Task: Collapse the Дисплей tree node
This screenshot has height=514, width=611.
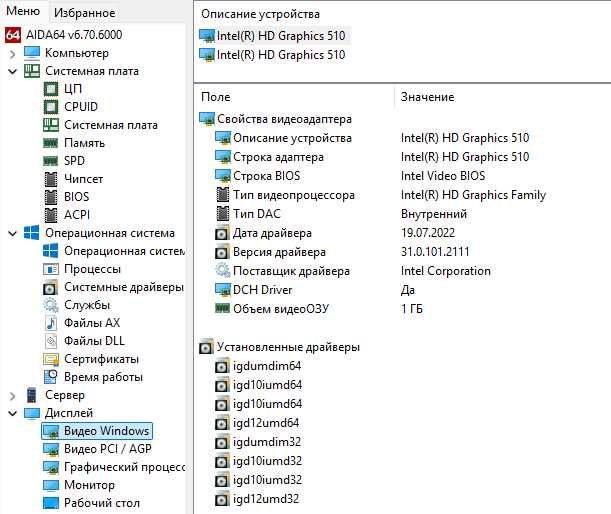Action: pyautogui.click(x=12, y=413)
